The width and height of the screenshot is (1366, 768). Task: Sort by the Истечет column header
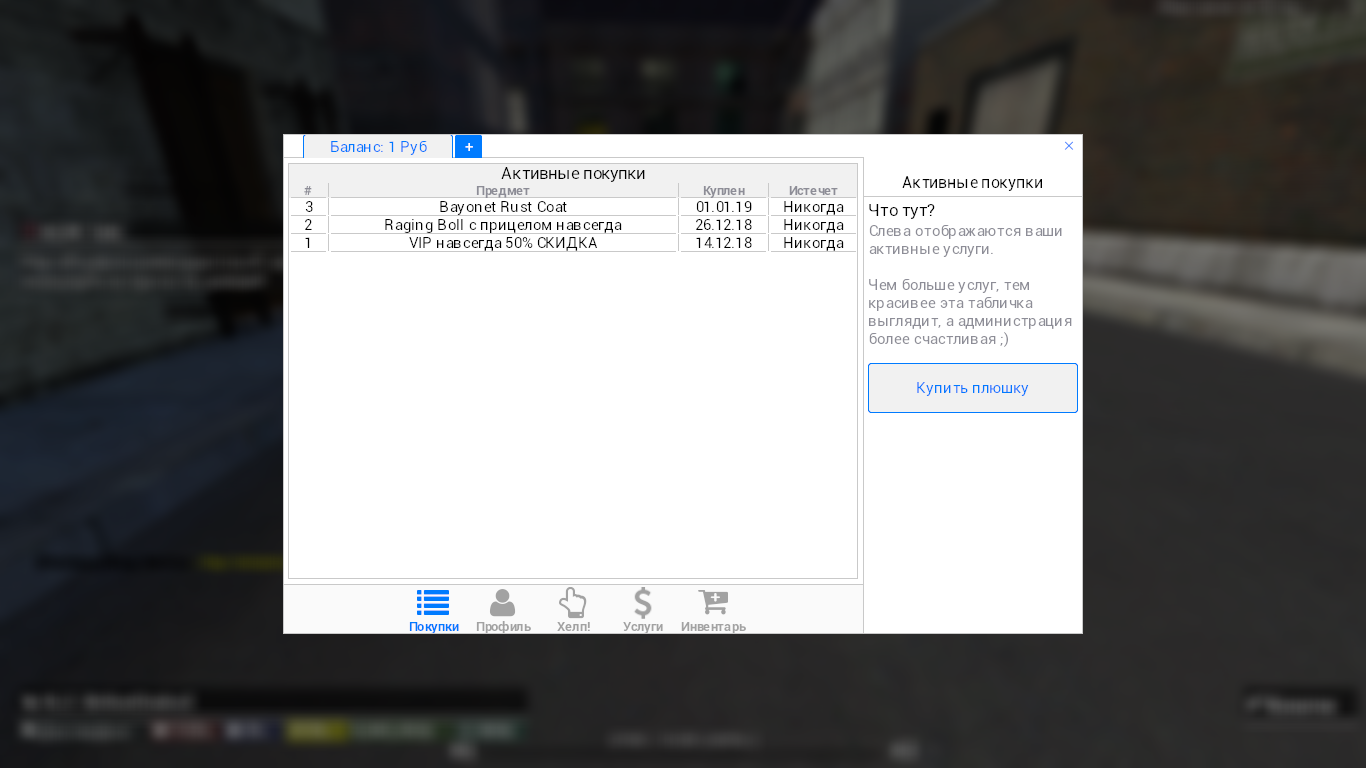click(x=813, y=190)
